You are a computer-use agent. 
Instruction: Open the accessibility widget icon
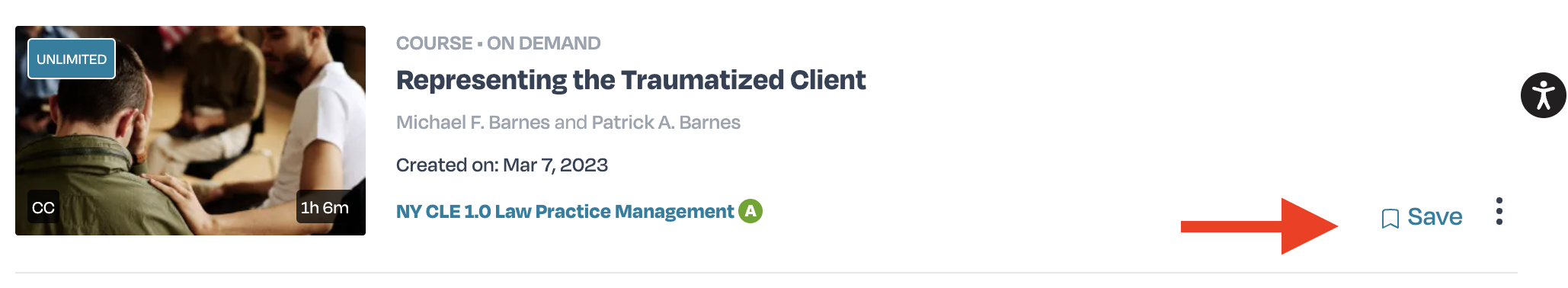tap(1543, 95)
